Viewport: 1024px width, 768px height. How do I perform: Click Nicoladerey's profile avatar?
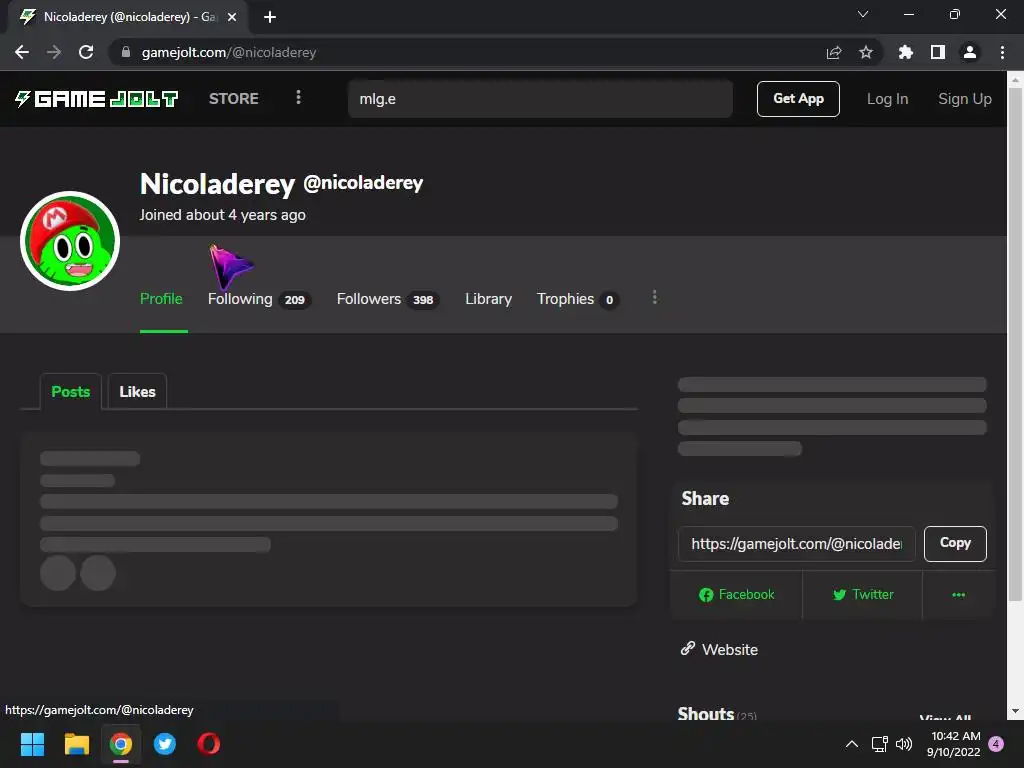[x=70, y=241]
